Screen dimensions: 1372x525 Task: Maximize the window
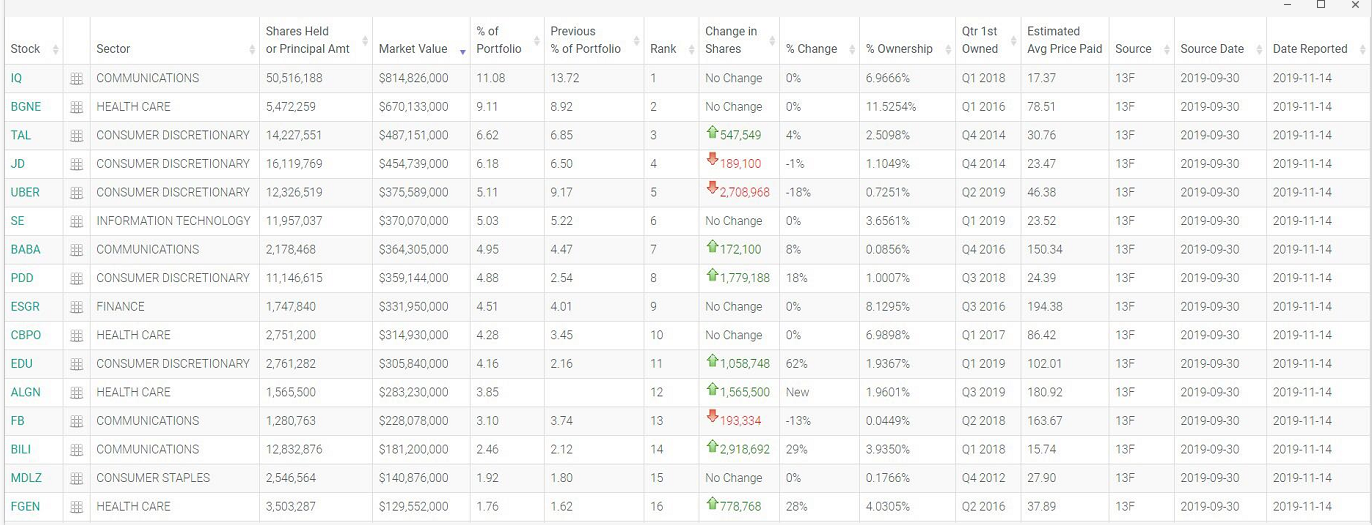click(x=1321, y=5)
